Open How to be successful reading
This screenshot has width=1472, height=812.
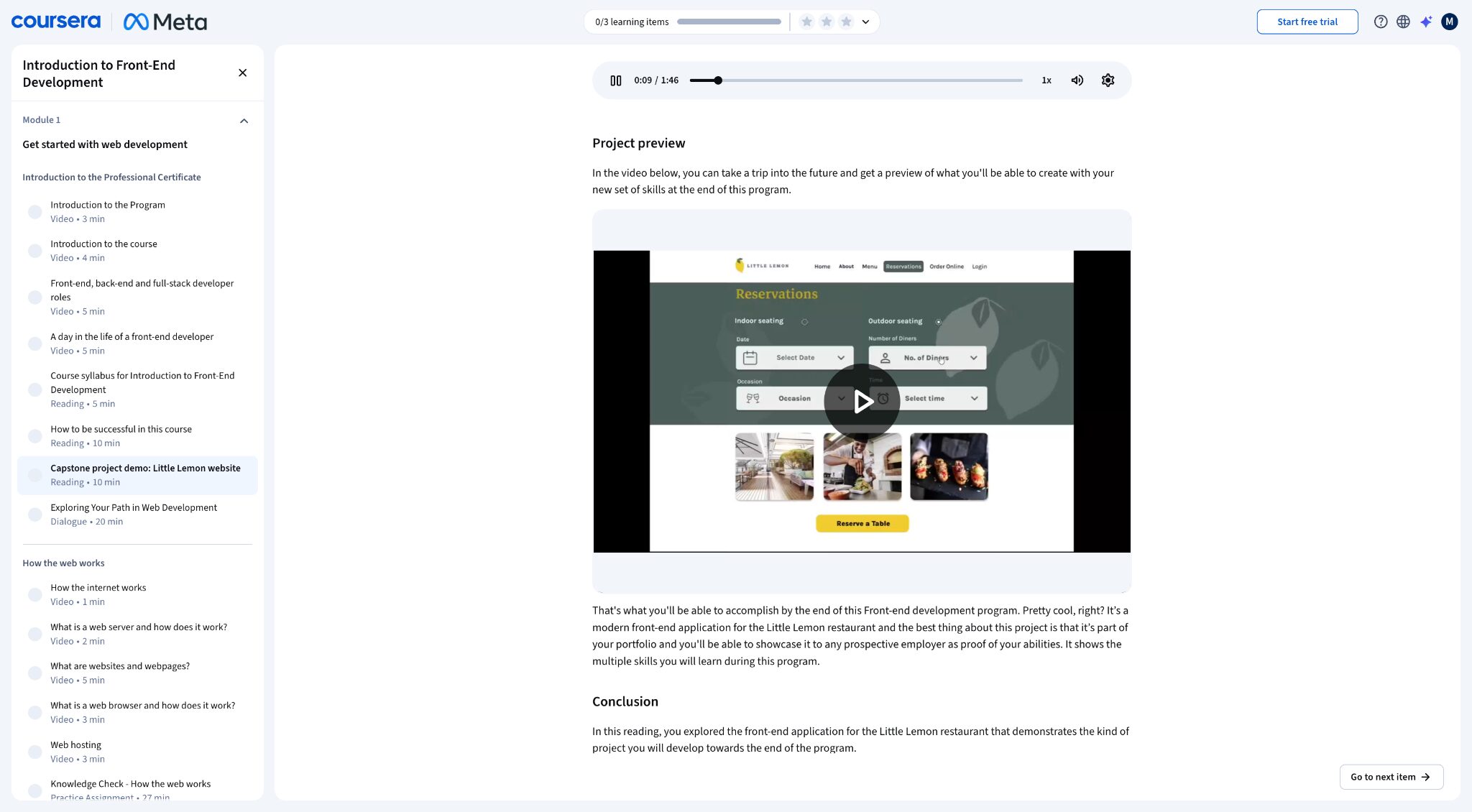pyautogui.click(x=137, y=436)
